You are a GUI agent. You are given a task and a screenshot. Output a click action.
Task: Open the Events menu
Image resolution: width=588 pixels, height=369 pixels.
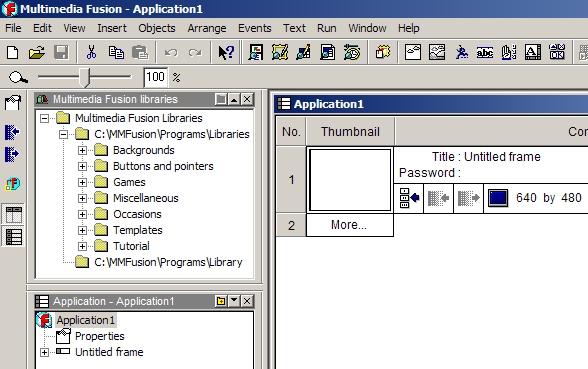tap(255, 28)
